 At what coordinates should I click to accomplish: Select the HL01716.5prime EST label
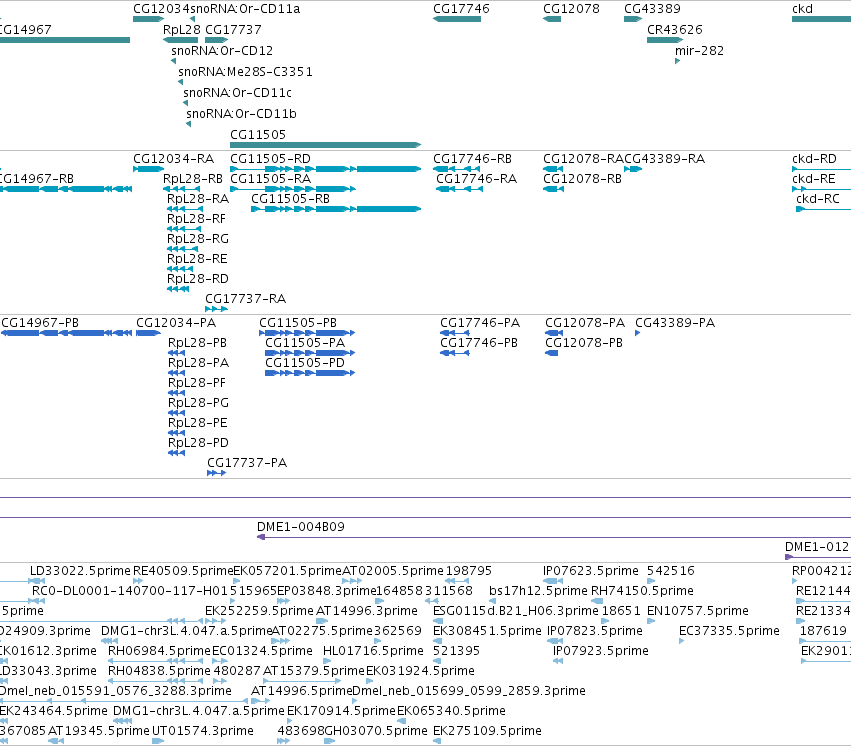pyautogui.click(x=373, y=651)
